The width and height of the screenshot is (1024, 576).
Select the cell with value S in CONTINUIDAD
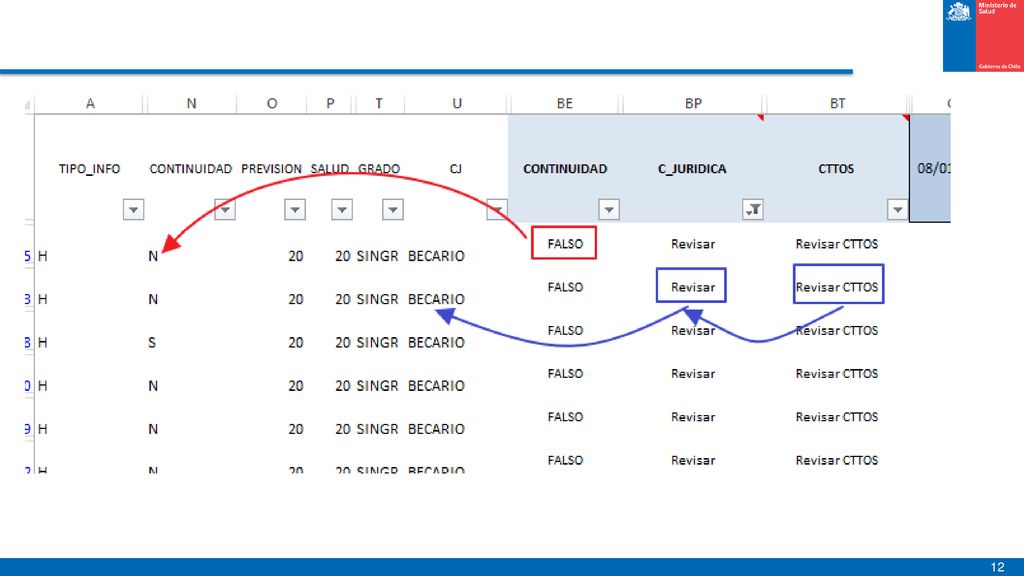coord(152,342)
